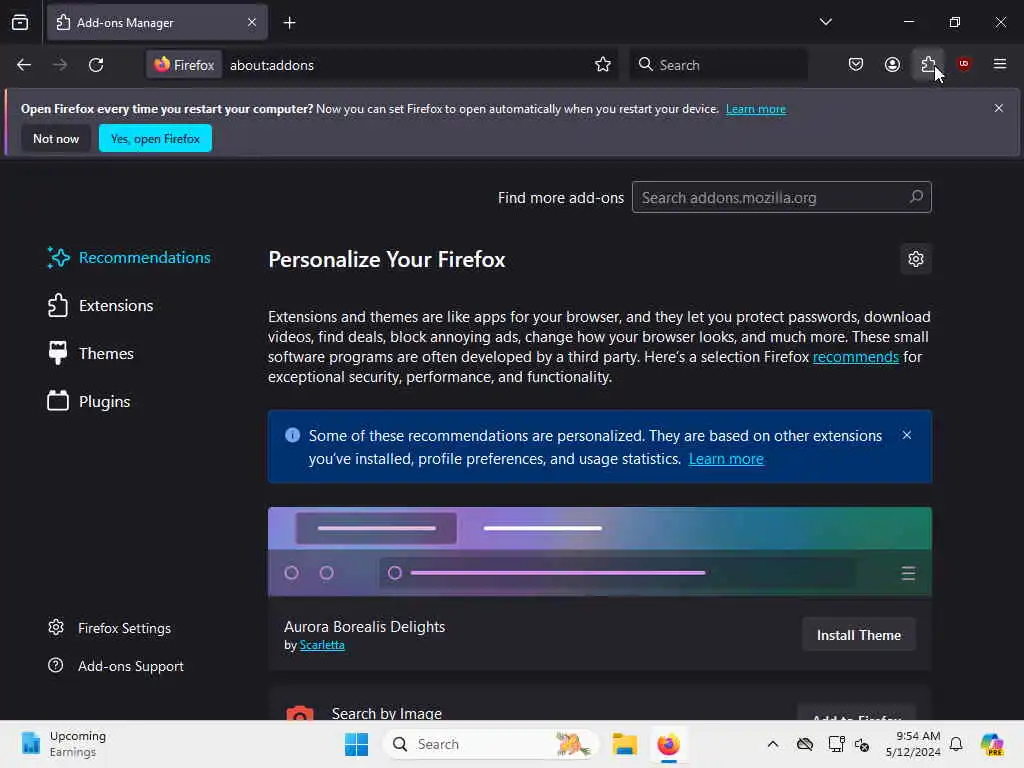This screenshot has height=768, width=1024.
Task: Open the Windows Start menu
Action: 357,744
